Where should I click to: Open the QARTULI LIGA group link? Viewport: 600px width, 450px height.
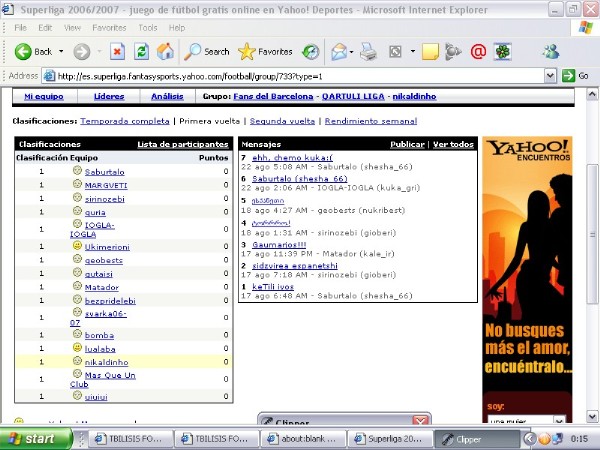point(353,96)
